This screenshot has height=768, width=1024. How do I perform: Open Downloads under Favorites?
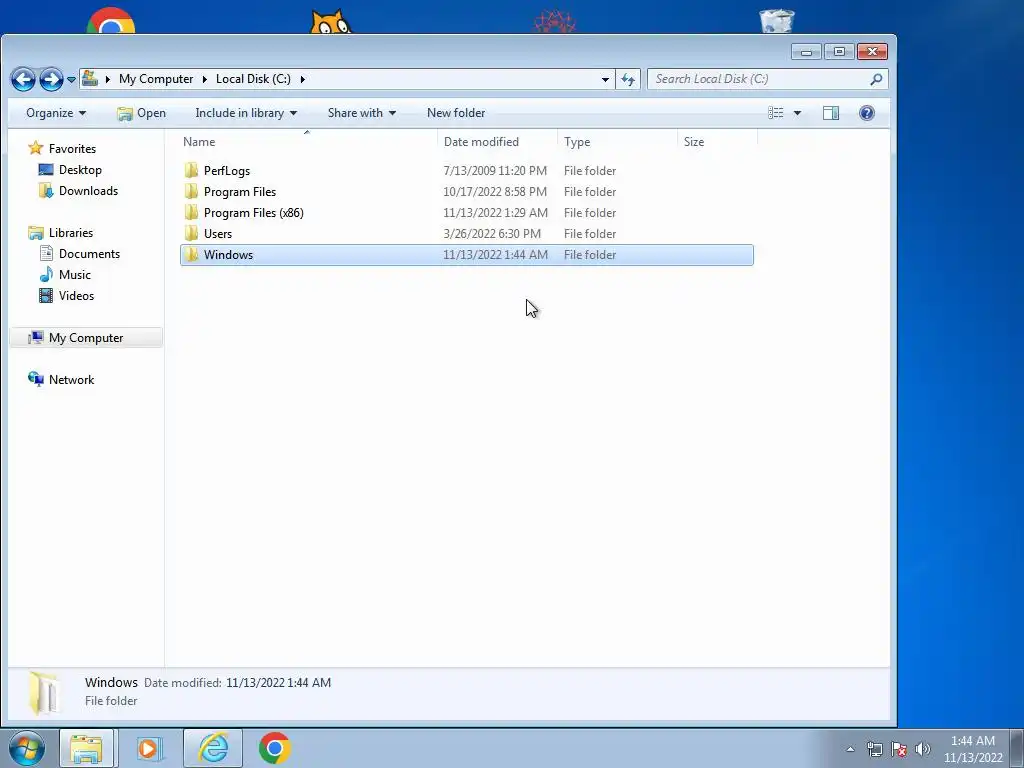tap(88, 191)
